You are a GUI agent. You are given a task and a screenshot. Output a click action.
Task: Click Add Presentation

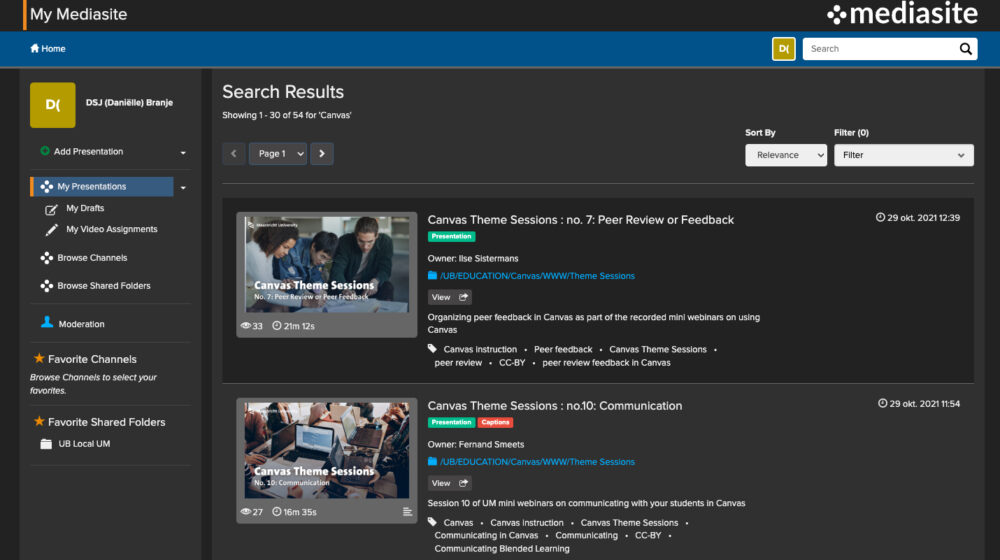(89, 151)
